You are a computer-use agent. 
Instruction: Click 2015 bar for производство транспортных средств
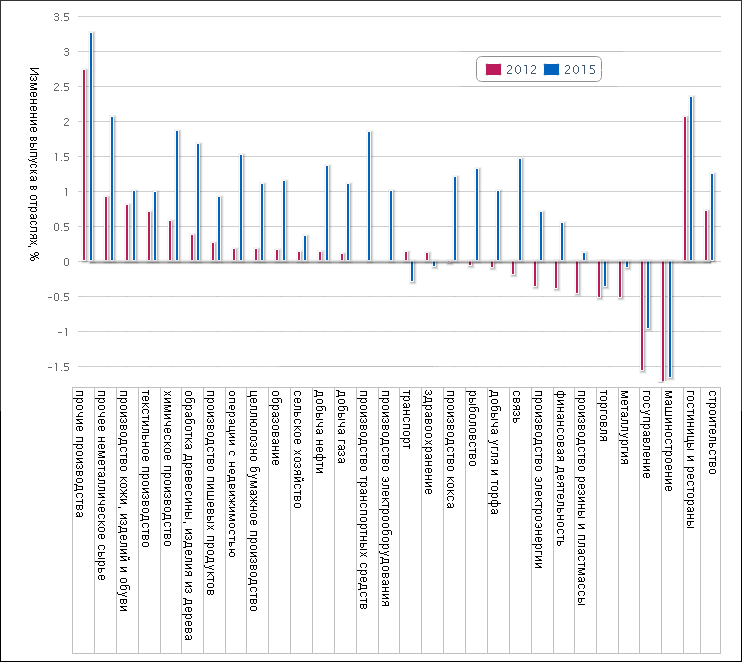tap(369, 196)
